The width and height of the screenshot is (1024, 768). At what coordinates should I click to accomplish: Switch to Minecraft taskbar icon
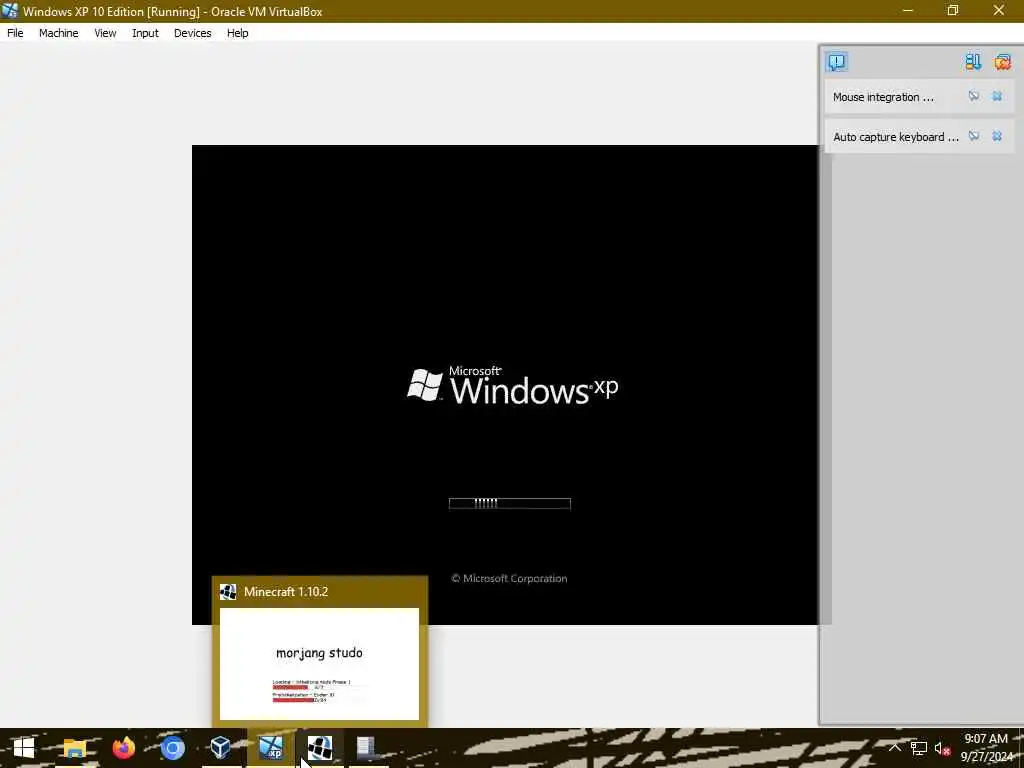(x=319, y=748)
